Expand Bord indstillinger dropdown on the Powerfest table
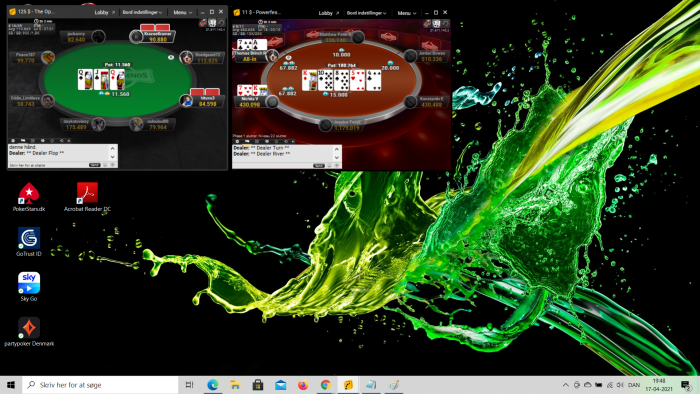The image size is (700, 394). (x=367, y=13)
